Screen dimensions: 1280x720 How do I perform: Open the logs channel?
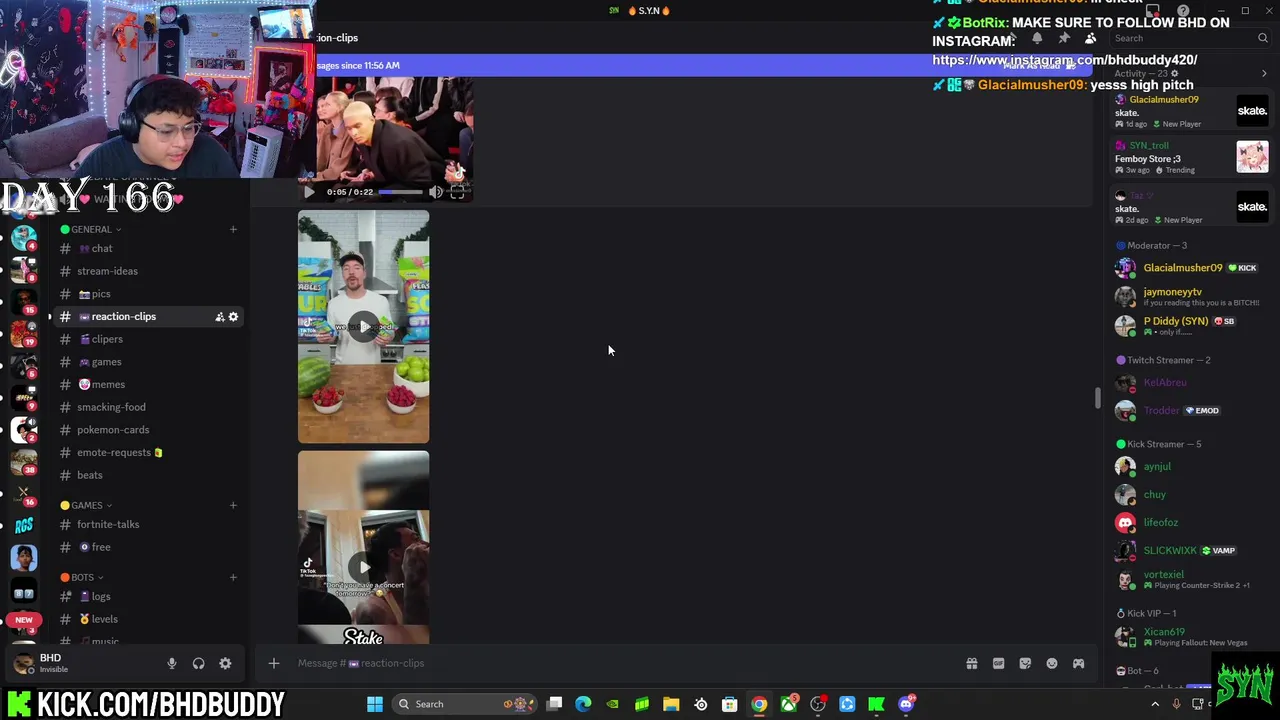[148, 596]
